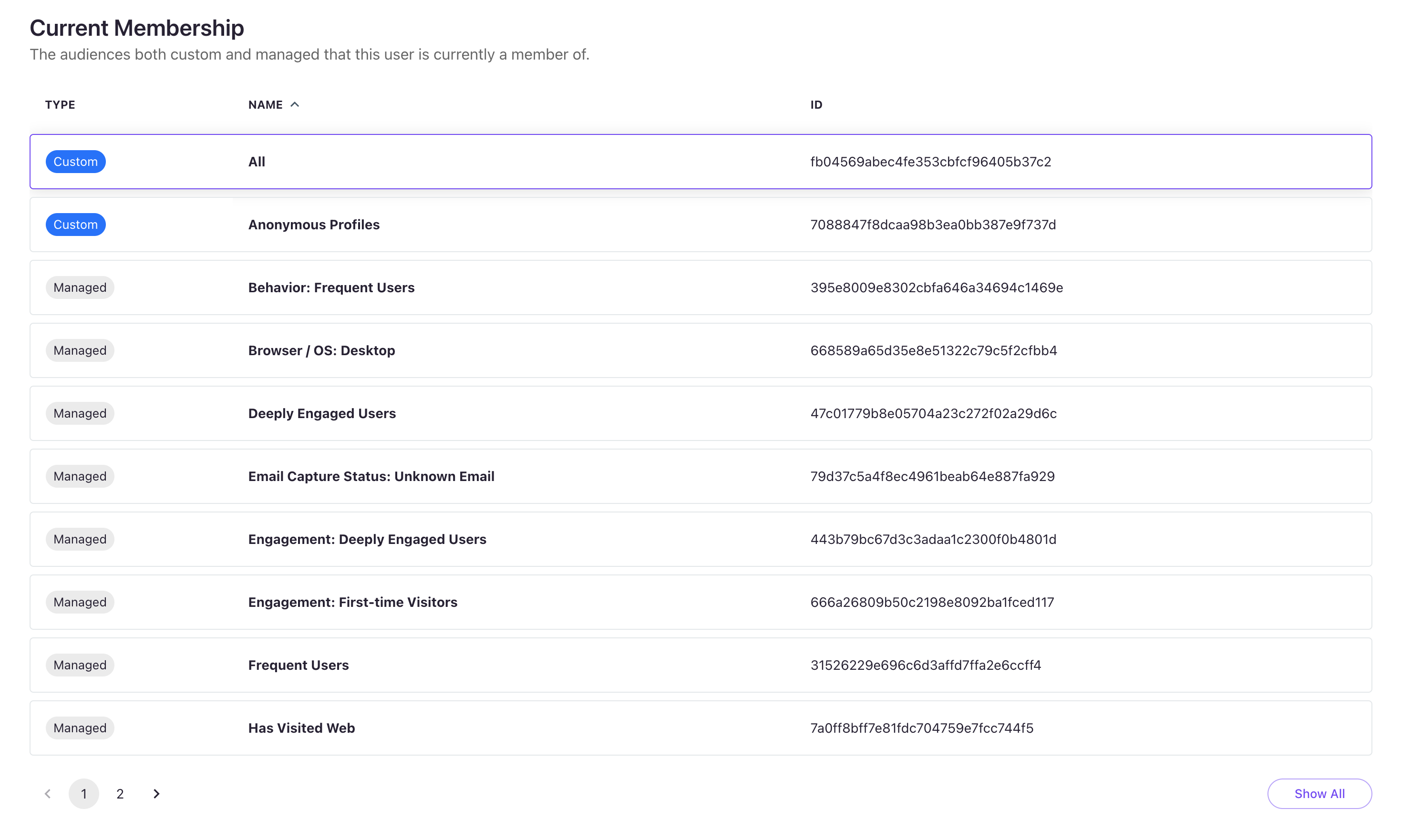Click the Show All button
1401x840 pixels.
coord(1319,794)
